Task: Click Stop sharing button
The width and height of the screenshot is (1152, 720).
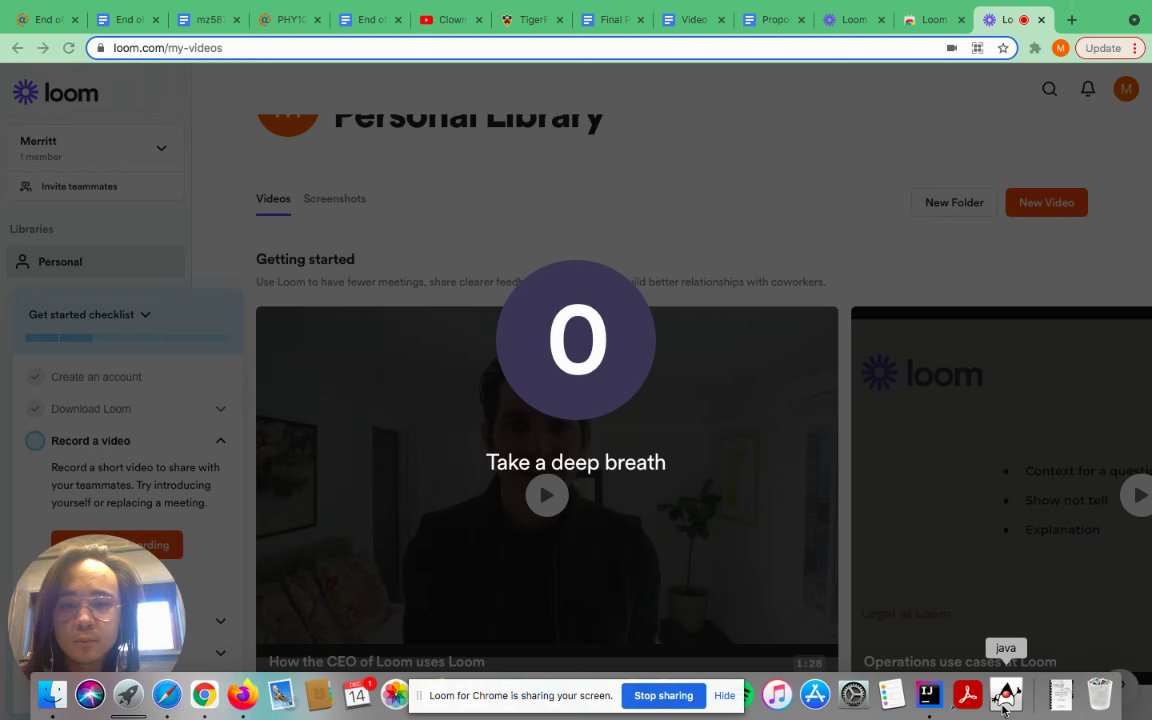Action: [x=663, y=696]
